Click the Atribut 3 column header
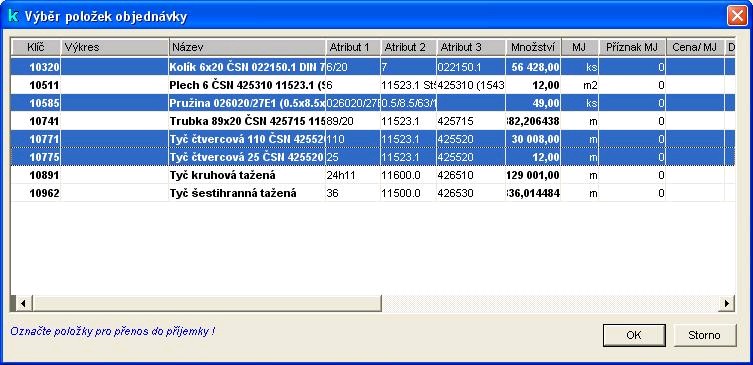 coord(471,47)
